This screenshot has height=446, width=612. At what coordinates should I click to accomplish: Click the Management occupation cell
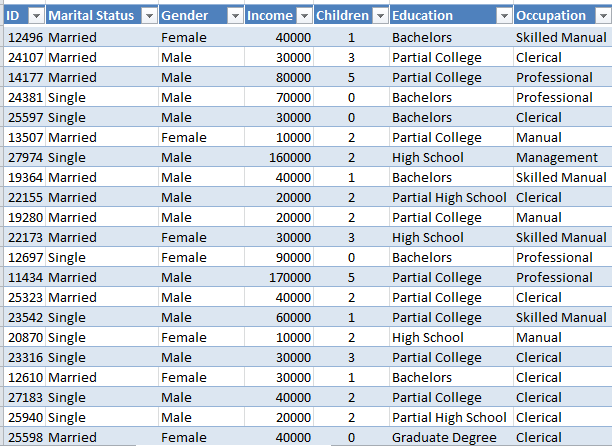tap(556, 157)
